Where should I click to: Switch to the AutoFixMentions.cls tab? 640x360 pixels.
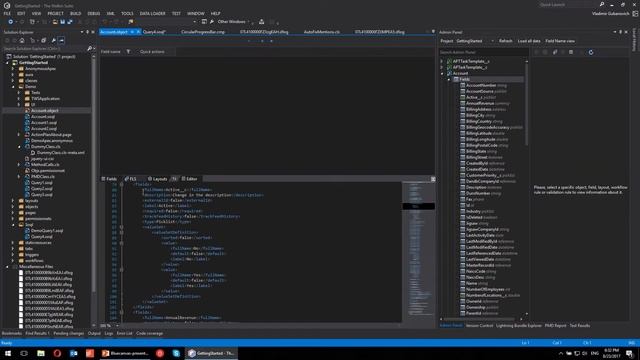pyautogui.click(x=322, y=32)
